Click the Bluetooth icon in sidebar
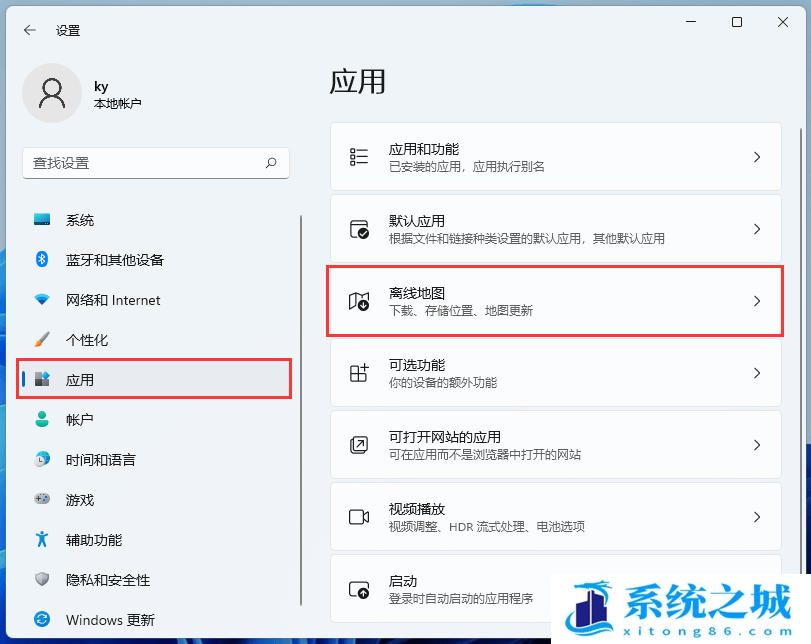Viewport: 811px width, 644px height. point(42,260)
